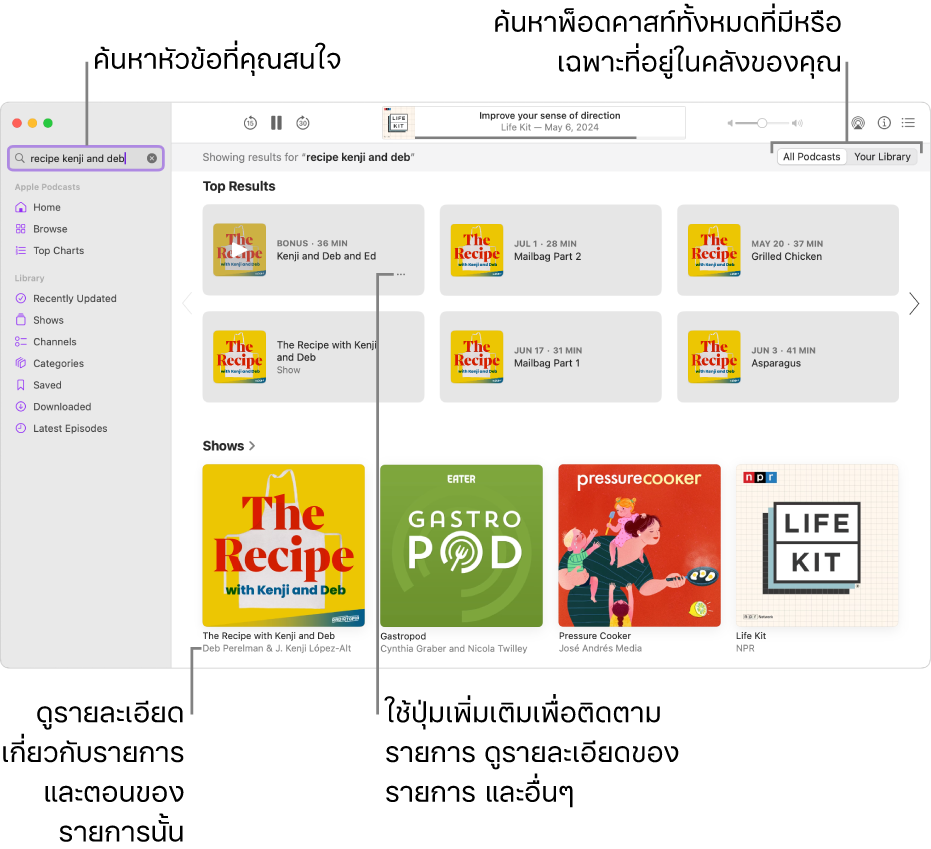Open More menu on Kenji and Deb and Ed card

pos(401,274)
